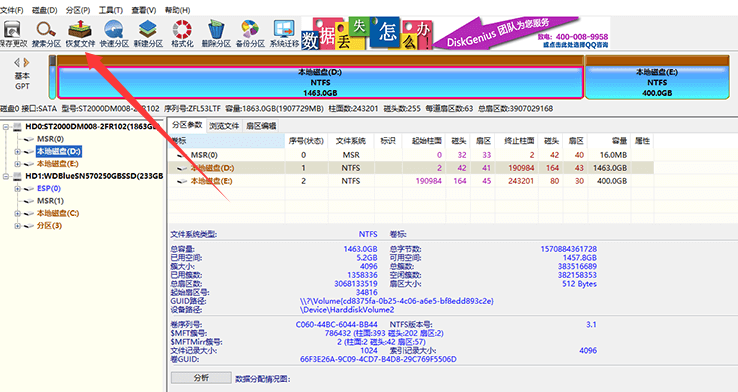Select the 本地磁盘(D:) row in partition table
The width and height of the screenshot is (738, 392).
(x=411, y=168)
